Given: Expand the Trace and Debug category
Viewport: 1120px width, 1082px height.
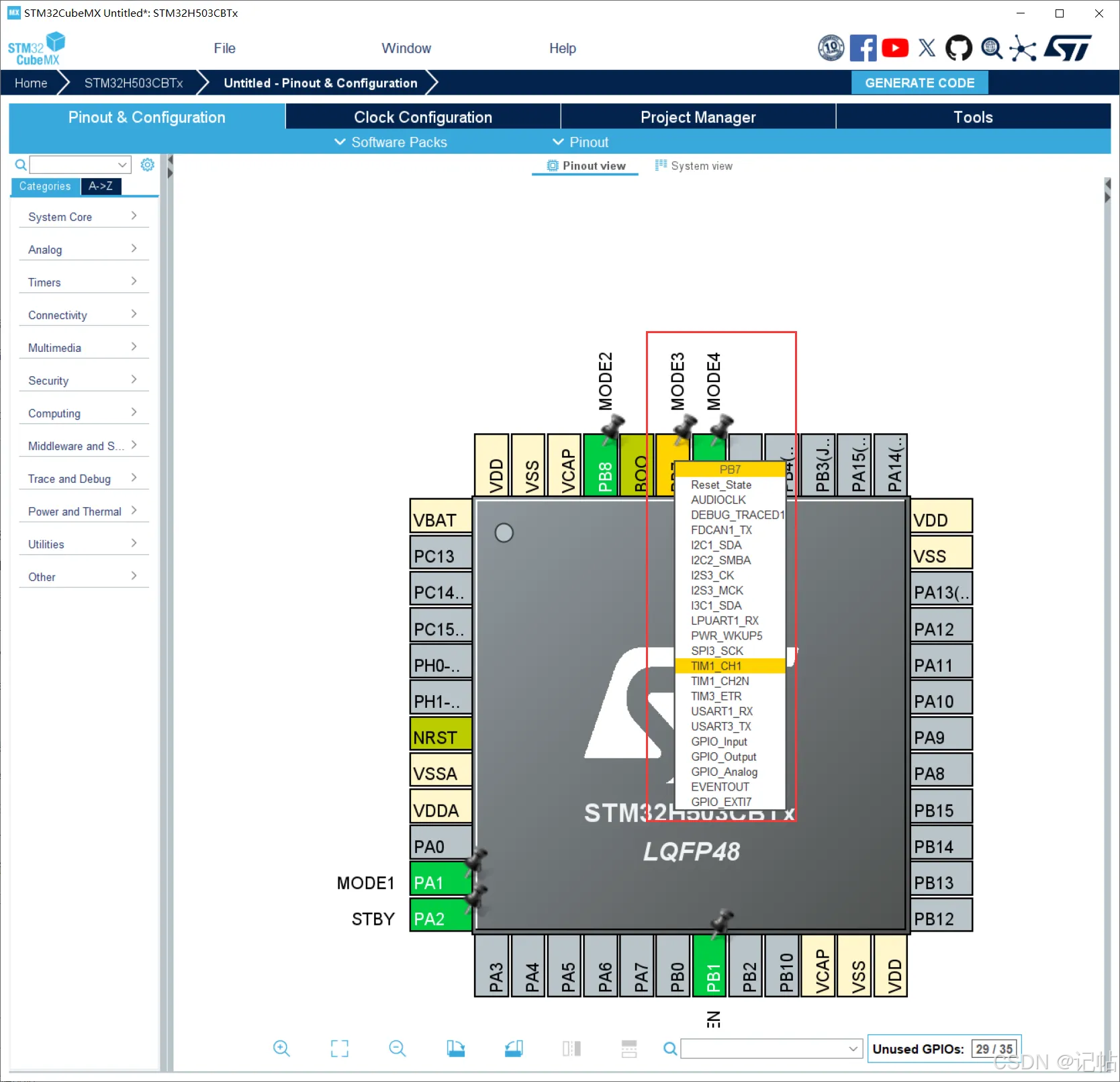Looking at the screenshot, I should tap(83, 479).
